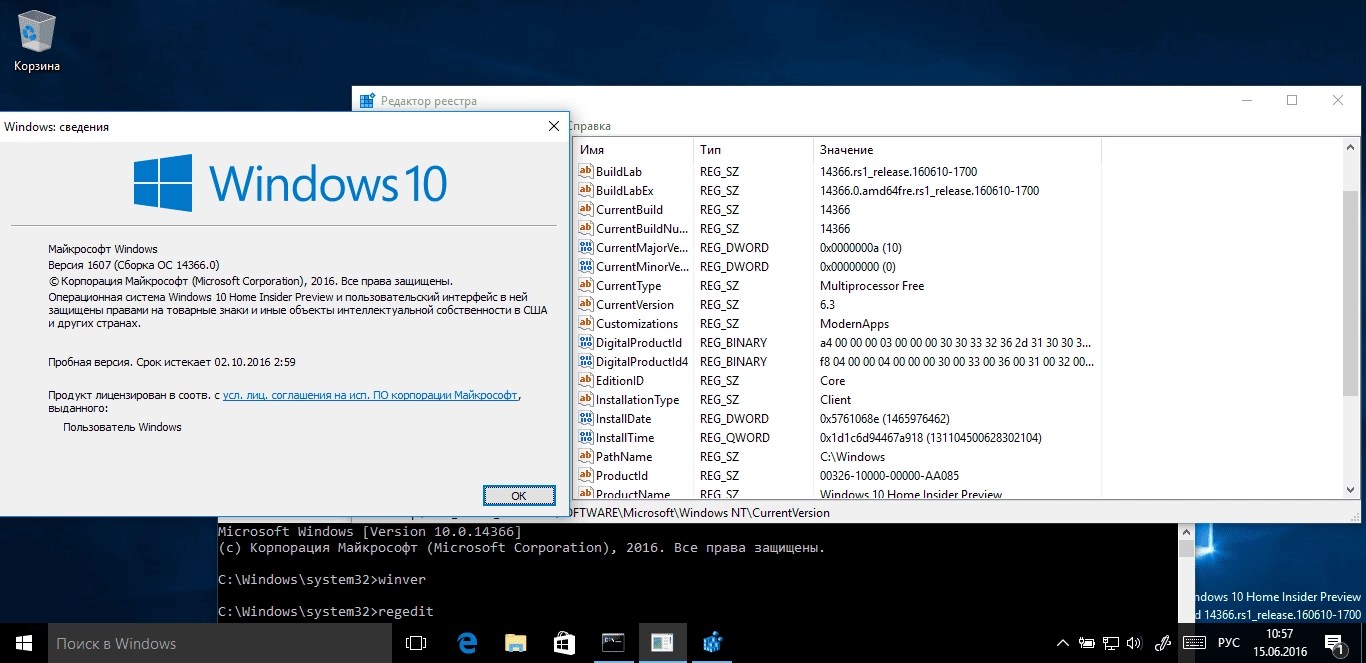Click the Registry Editor title bar icon
The image size is (1366, 663).
tap(367, 100)
